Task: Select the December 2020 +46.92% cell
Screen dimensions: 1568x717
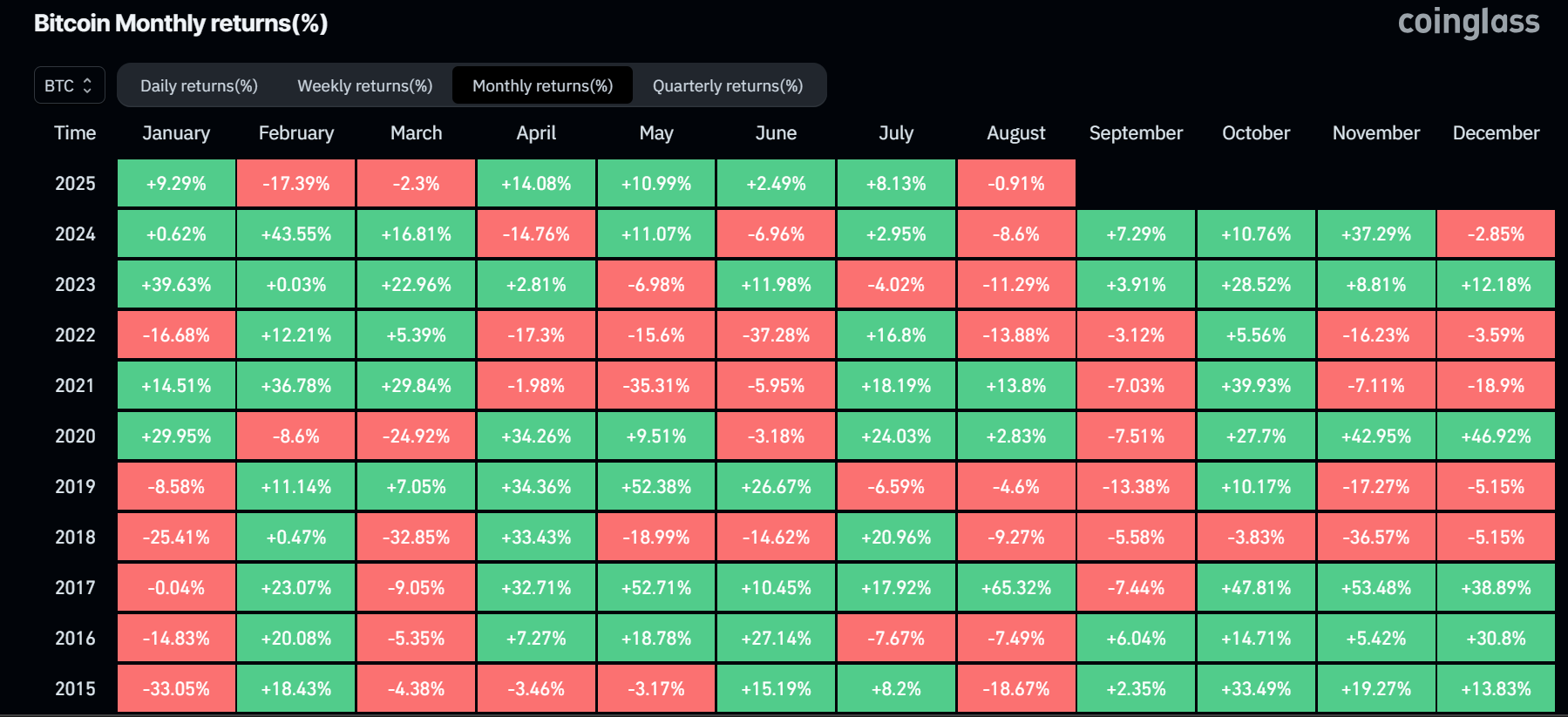Action: (x=1496, y=436)
